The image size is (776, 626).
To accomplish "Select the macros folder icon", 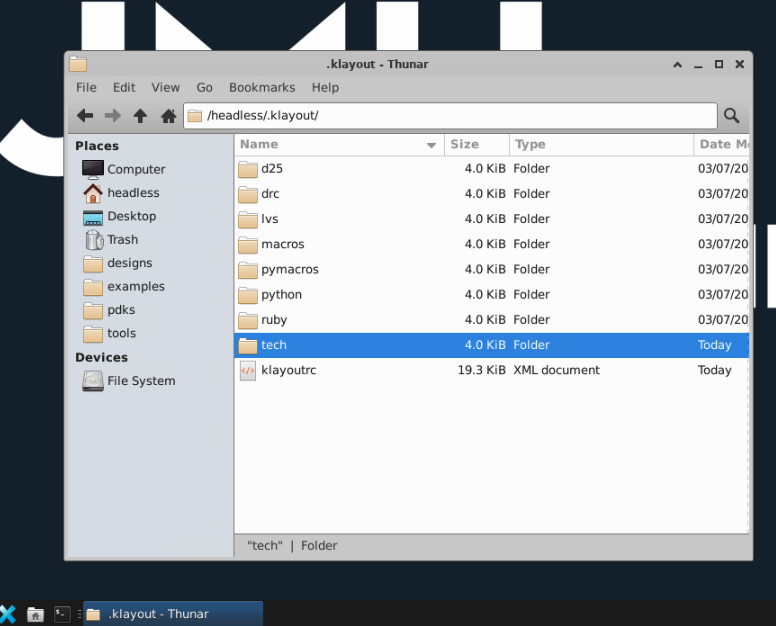I will [x=247, y=244].
